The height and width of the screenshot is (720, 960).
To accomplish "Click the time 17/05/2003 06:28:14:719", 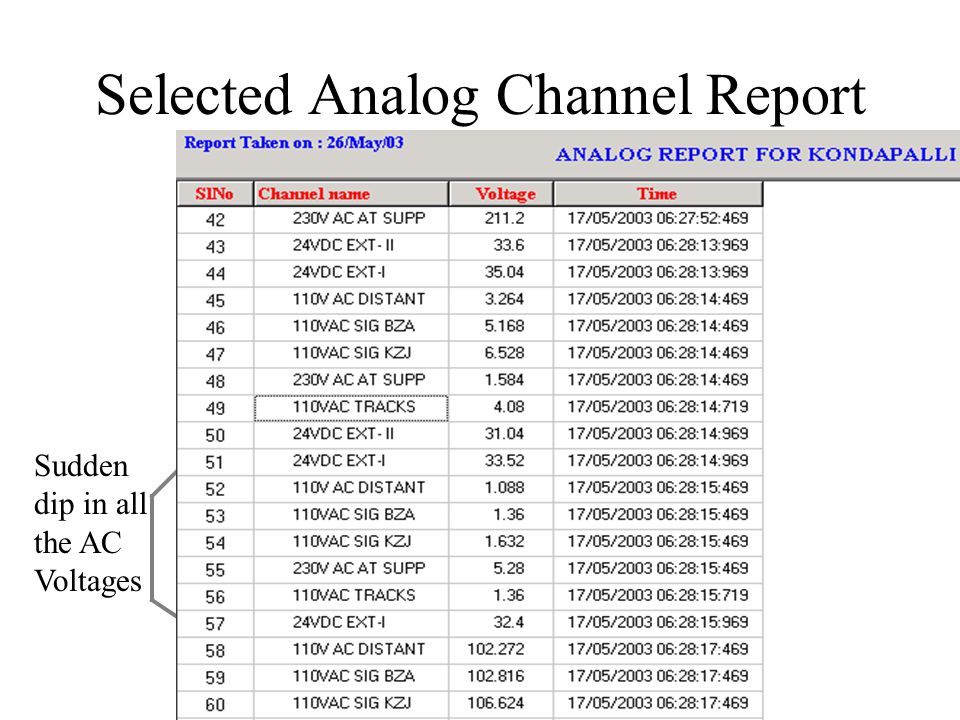I will pyautogui.click(x=658, y=407).
